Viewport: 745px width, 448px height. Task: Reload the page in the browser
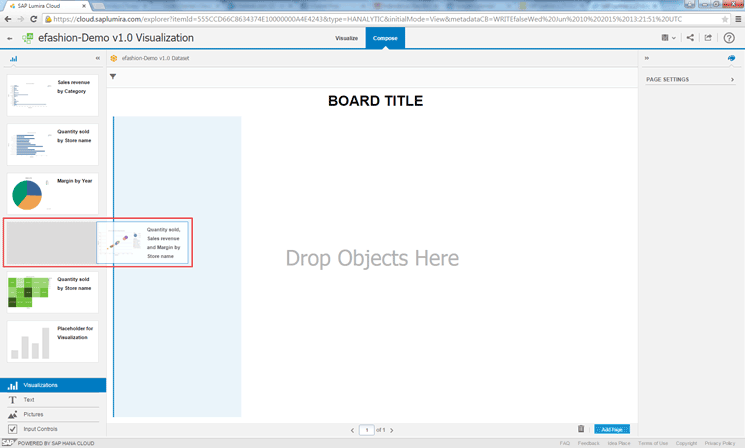tap(33, 19)
